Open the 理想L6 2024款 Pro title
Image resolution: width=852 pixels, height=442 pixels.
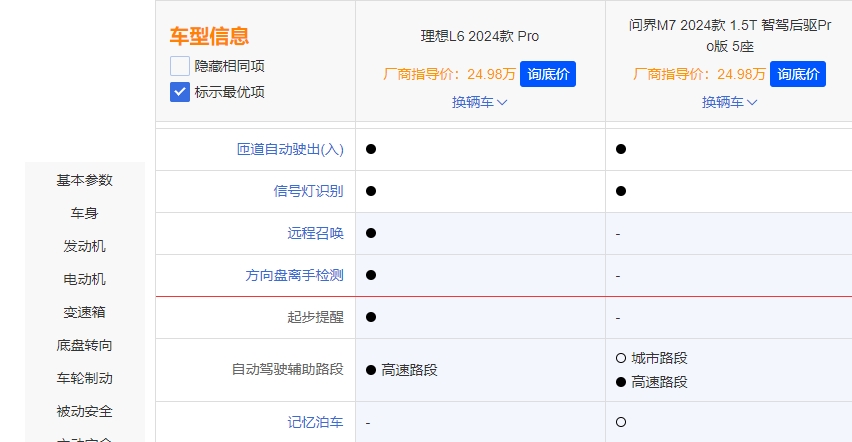(480, 36)
